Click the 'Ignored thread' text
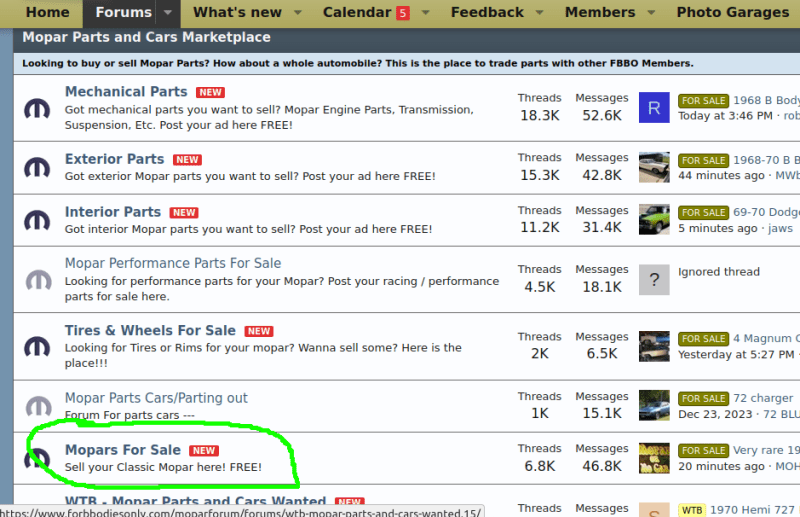This screenshot has width=800, height=517. coord(719,272)
